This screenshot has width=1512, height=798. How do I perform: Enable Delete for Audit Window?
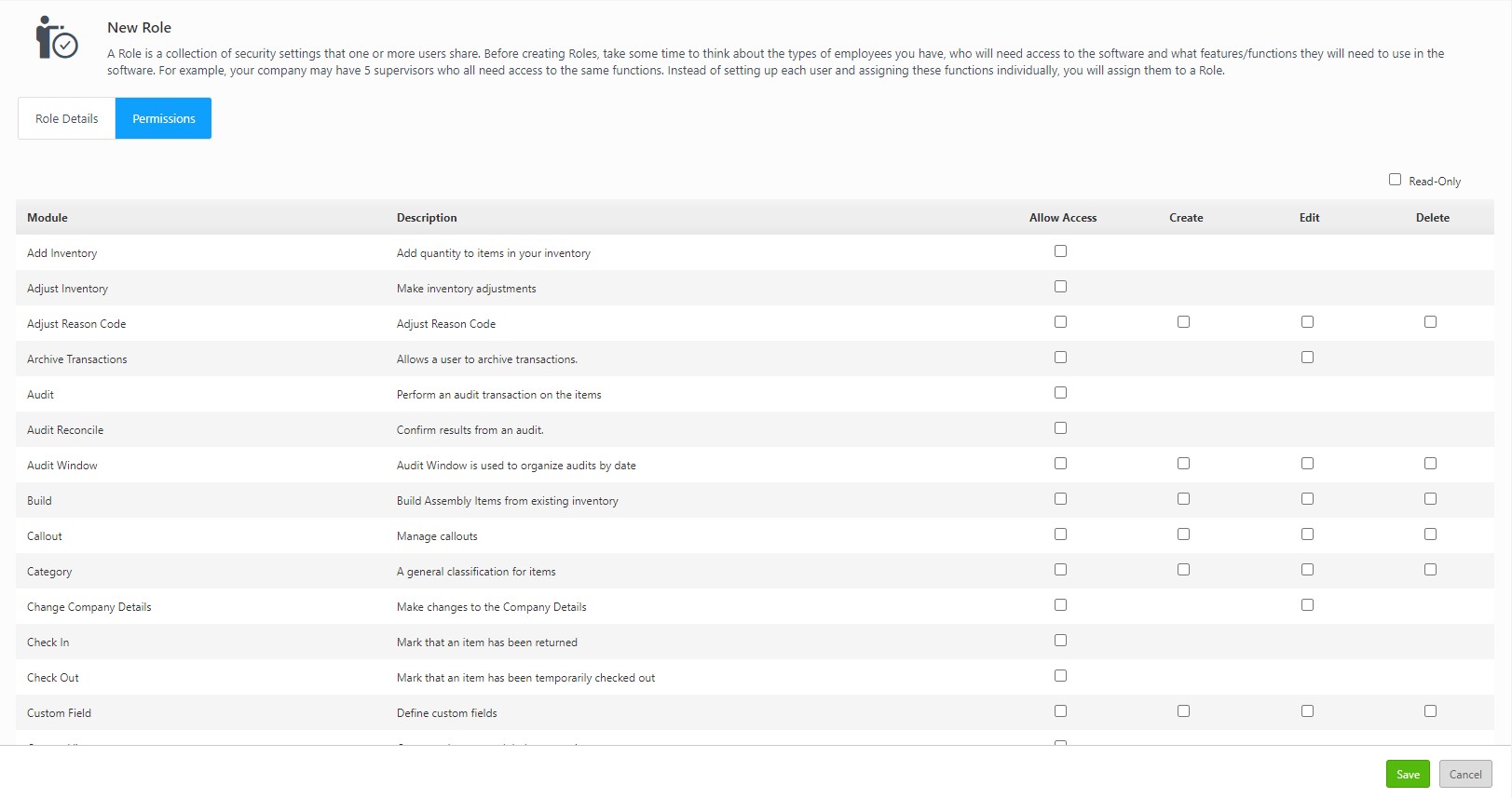tap(1430, 464)
